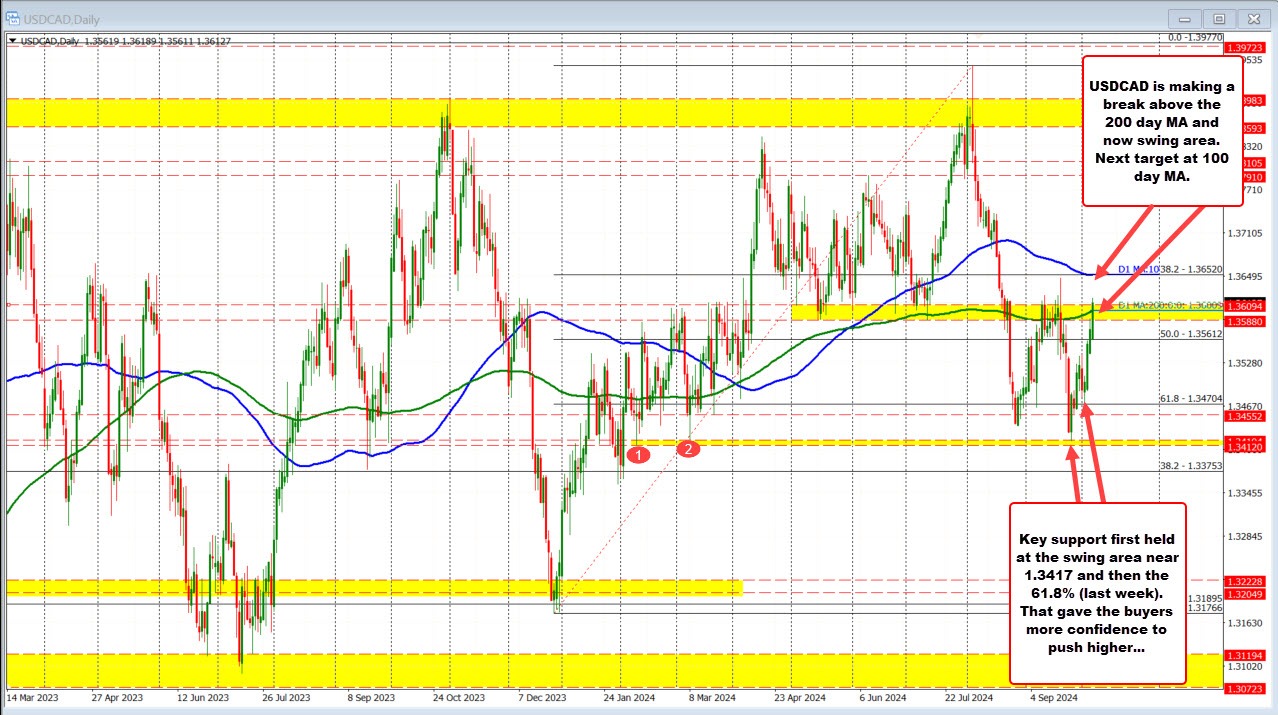
Task: Select the annotation about the break above 200 day MA
Action: pyautogui.click(x=1163, y=132)
